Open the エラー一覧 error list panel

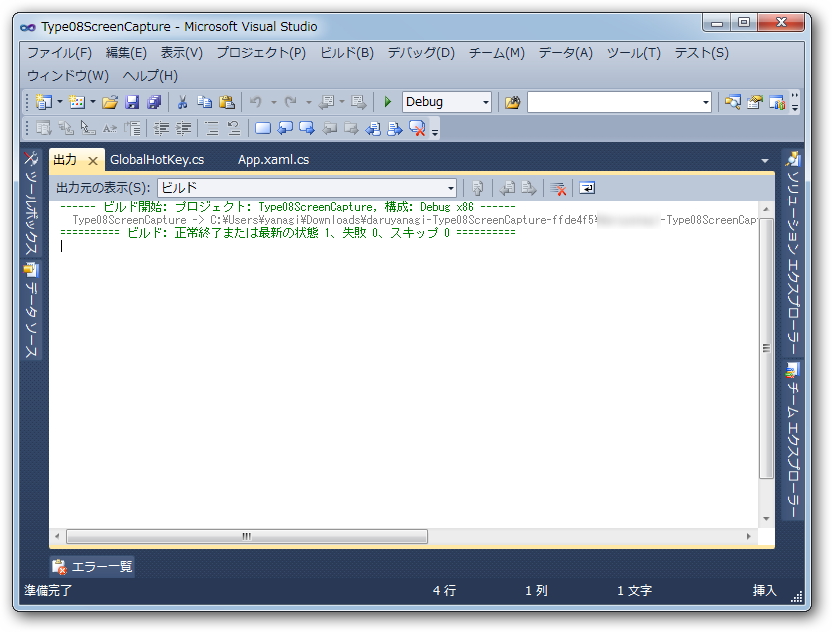[92, 566]
